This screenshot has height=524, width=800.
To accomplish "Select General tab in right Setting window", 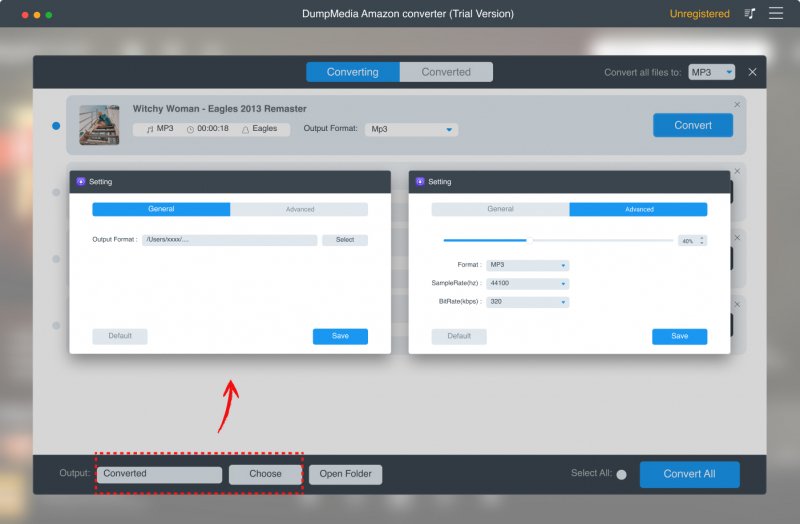I will tap(501, 209).
